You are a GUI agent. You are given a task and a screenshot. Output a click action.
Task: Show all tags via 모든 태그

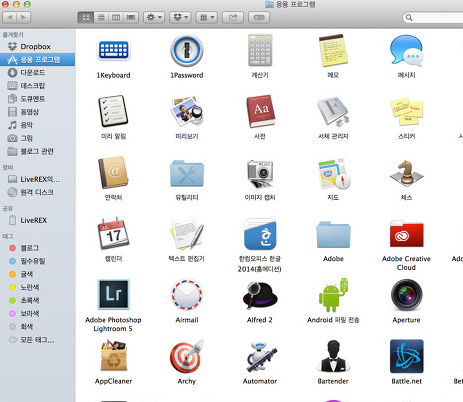click(x=37, y=340)
